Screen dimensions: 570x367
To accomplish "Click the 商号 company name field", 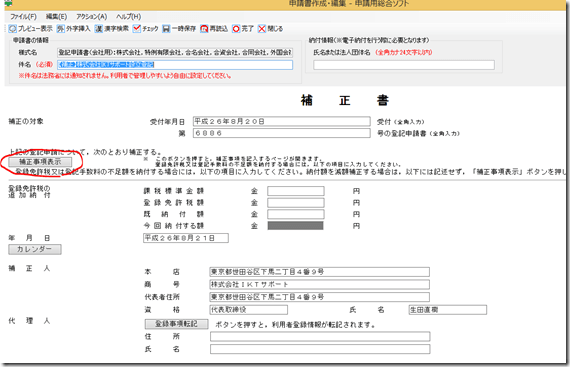I will tap(320, 284).
